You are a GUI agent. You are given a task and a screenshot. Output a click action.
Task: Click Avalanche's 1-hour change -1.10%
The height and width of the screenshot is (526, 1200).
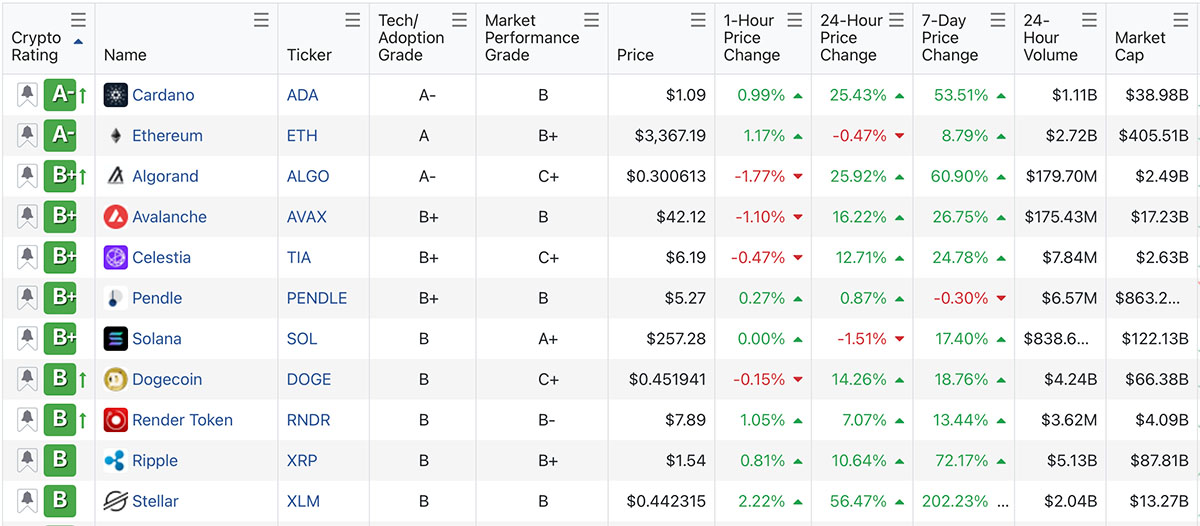coord(760,217)
